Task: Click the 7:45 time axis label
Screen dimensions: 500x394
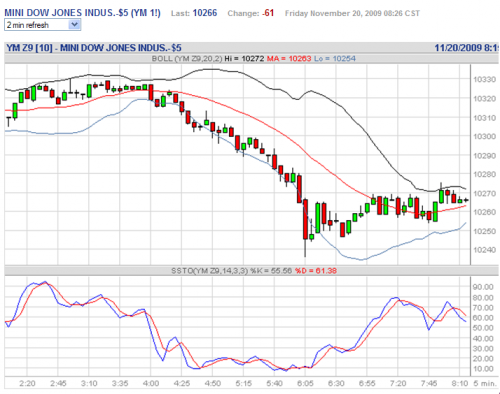Action: (x=429, y=383)
